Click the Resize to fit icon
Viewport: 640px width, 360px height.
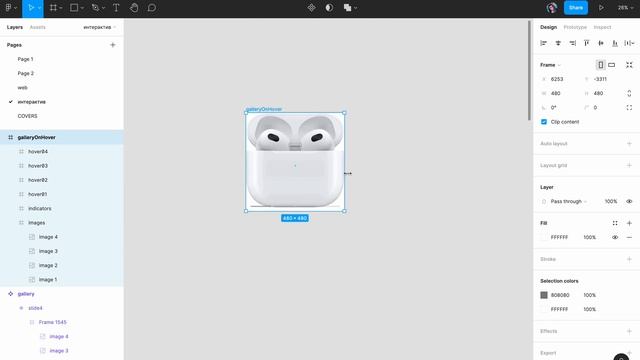coord(629,65)
